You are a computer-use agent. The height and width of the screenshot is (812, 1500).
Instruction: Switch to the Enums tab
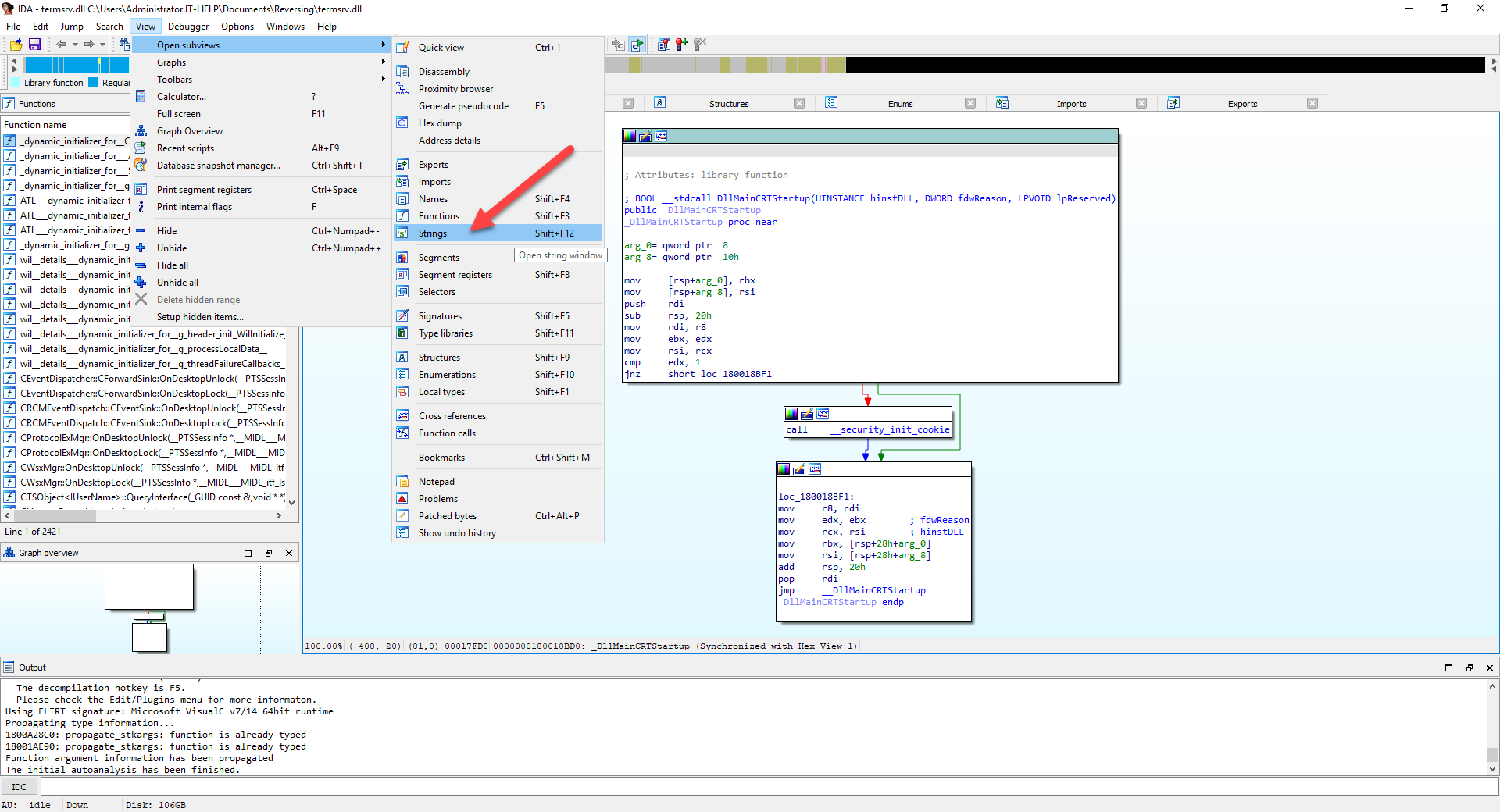click(x=900, y=103)
